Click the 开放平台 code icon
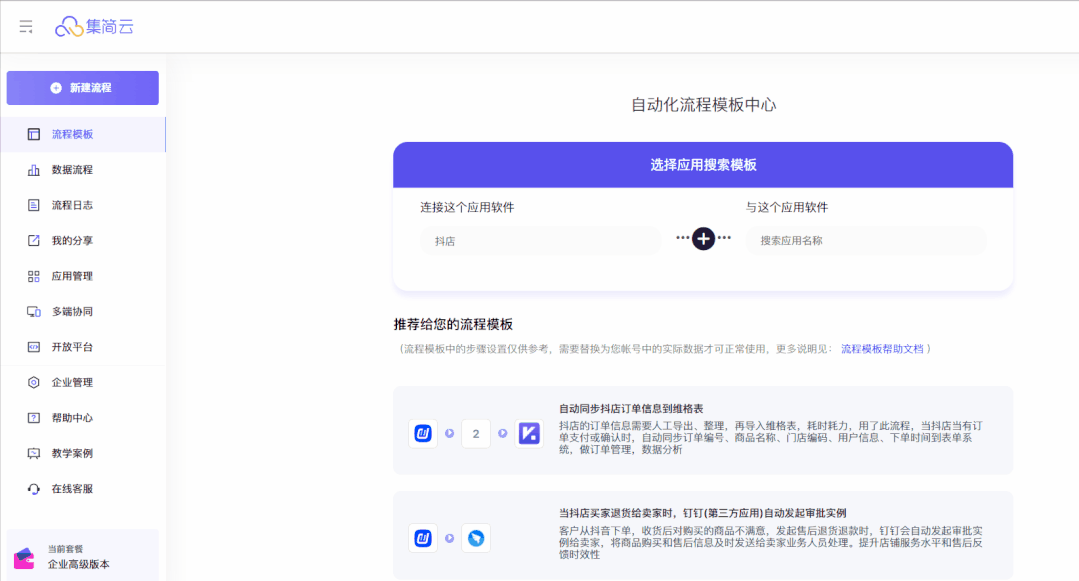This screenshot has height=581, width=1079. pos(34,347)
